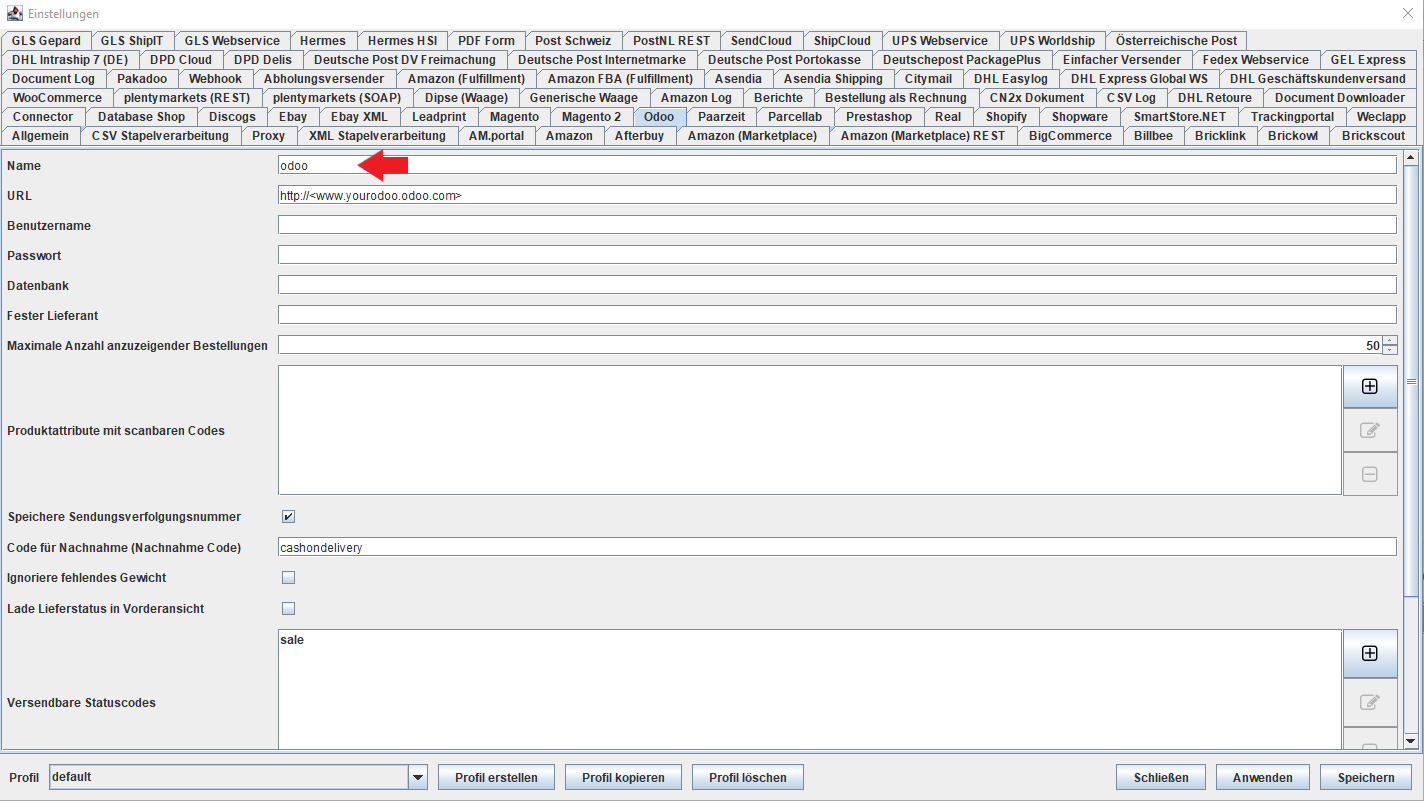Open the Magento 2 tab
The height and width of the screenshot is (801, 1424).
coord(591,117)
